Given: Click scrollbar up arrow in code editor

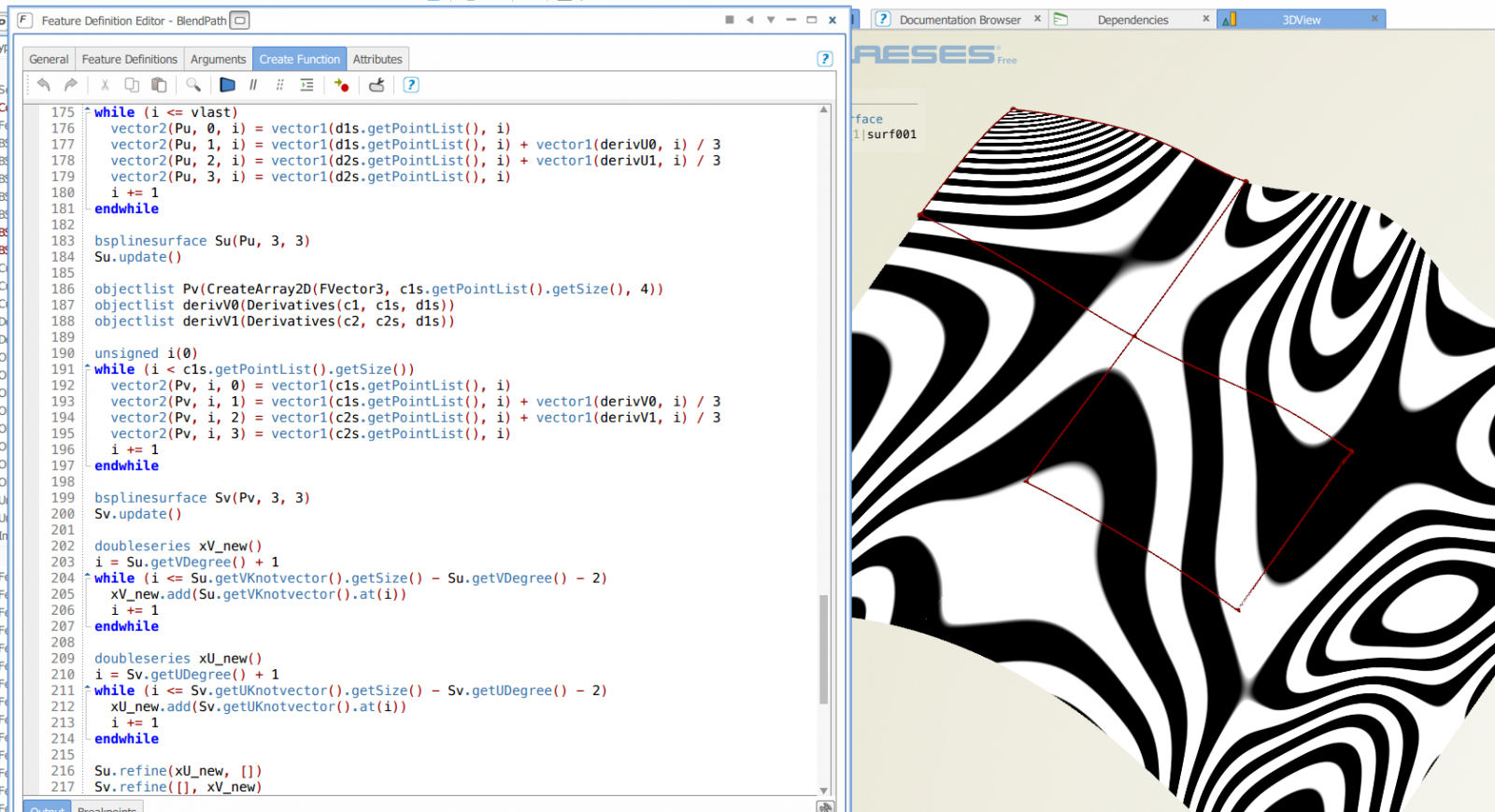Looking at the screenshot, I should (x=823, y=110).
